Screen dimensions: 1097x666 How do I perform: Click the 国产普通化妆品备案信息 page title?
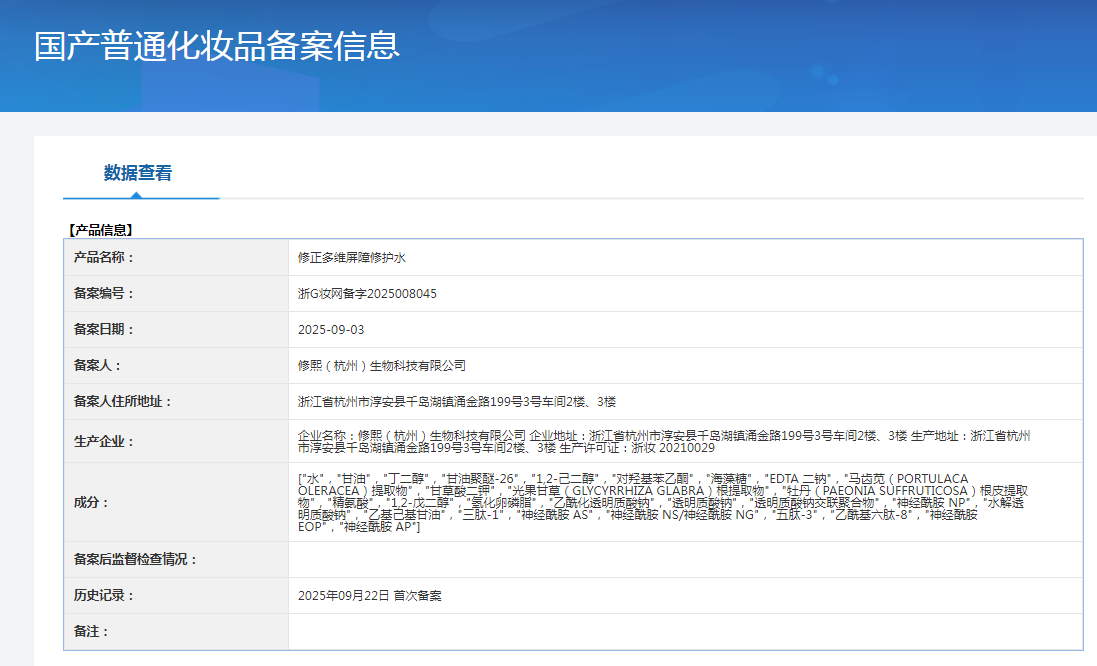(217, 46)
